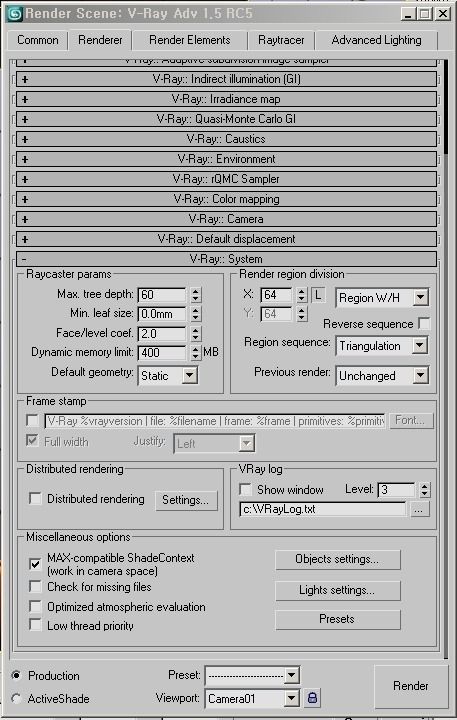The width and height of the screenshot is (457, 720).
Task: Open the Raytracer tab
Action: click(281, 40)
